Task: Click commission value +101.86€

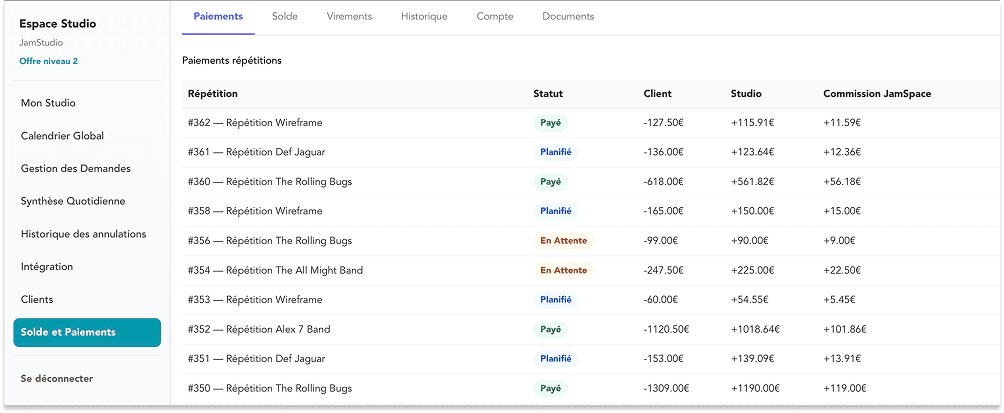Action: click(x=845, y=329)
